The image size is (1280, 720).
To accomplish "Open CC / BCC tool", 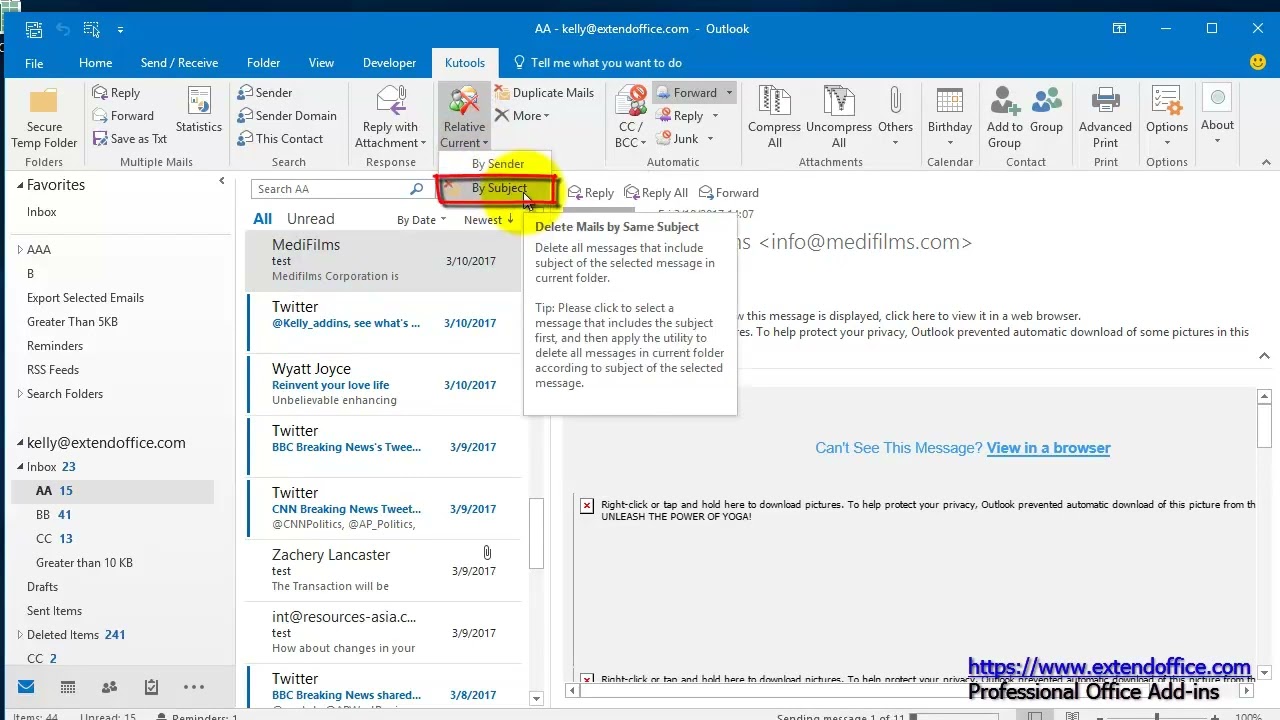I will click(x=631, y=118).
